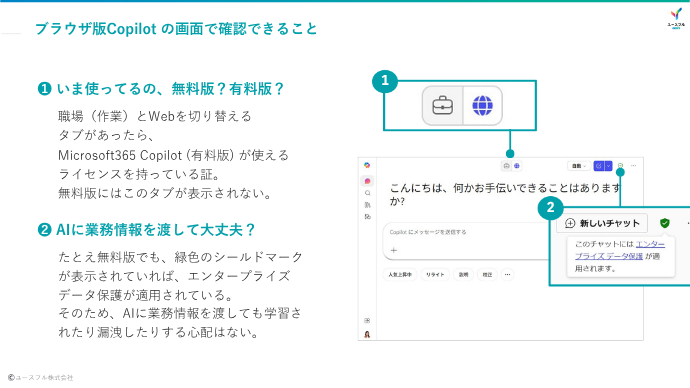Click the ユースフル logo in the slide corner
Viewport: 690px width, 388px height.
click(x=676, y=18)
